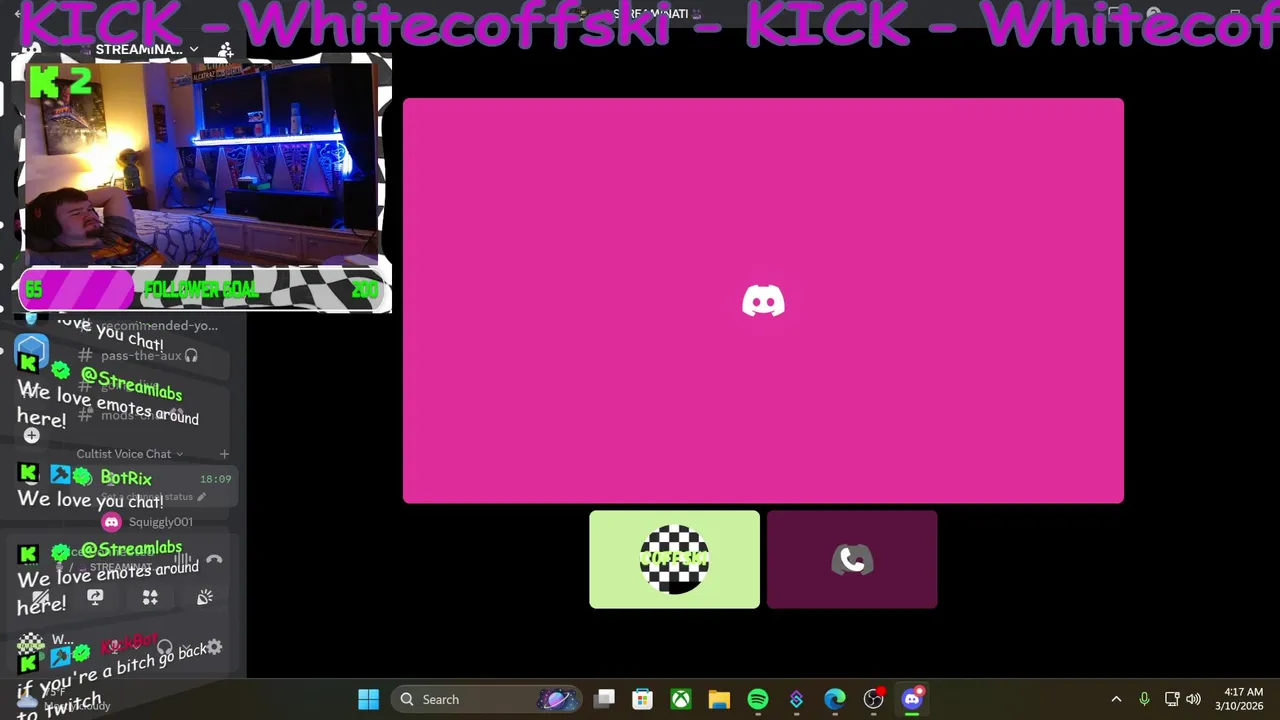Switch to Spotify on the taskbar
Viewport: 1280px width, 720px height.
pyautogui.click(x=757, y=699)
